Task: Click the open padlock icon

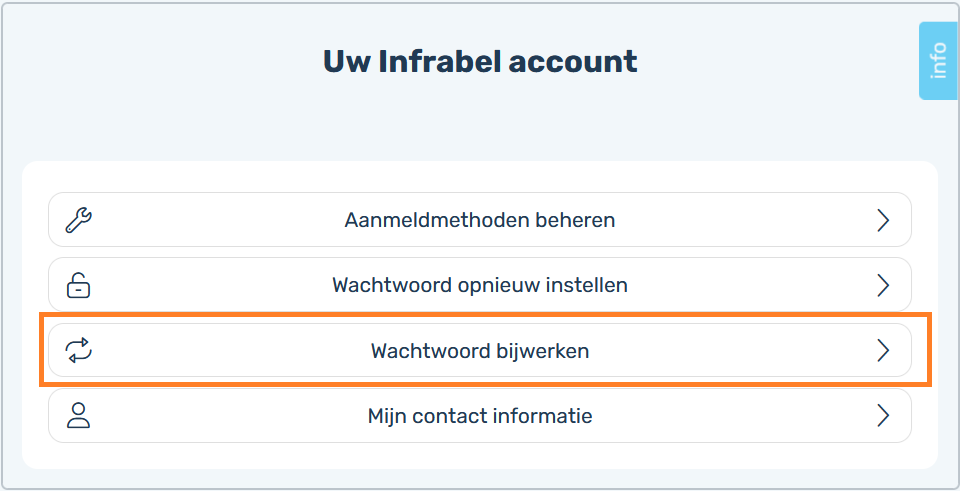Action: pos(78,285)
